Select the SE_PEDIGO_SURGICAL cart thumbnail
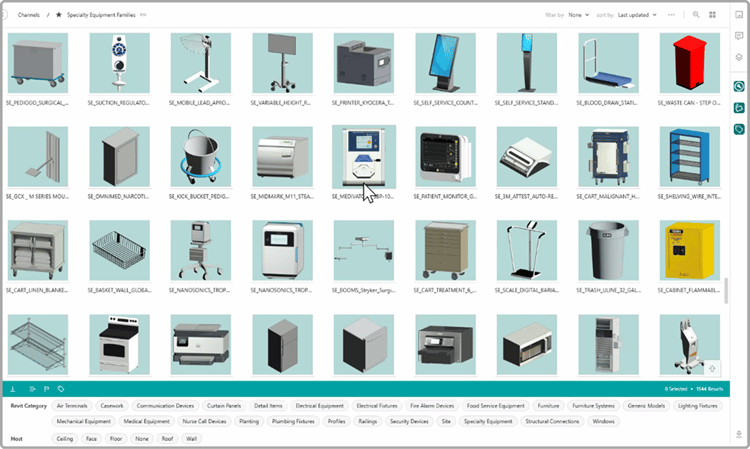The width and height of the screenshot is (750, 449). [x=38, y=63]
